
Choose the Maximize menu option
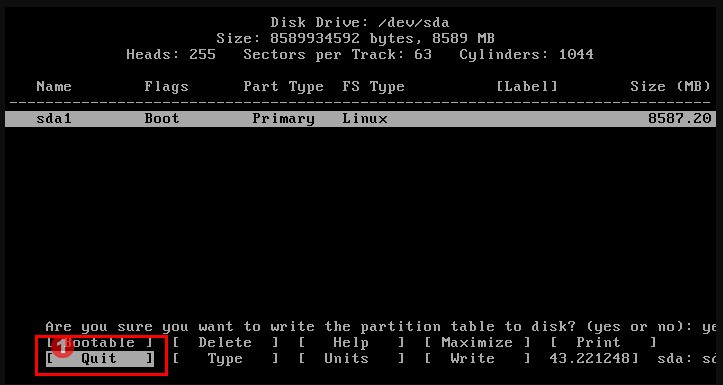click(x=477, y=343)
